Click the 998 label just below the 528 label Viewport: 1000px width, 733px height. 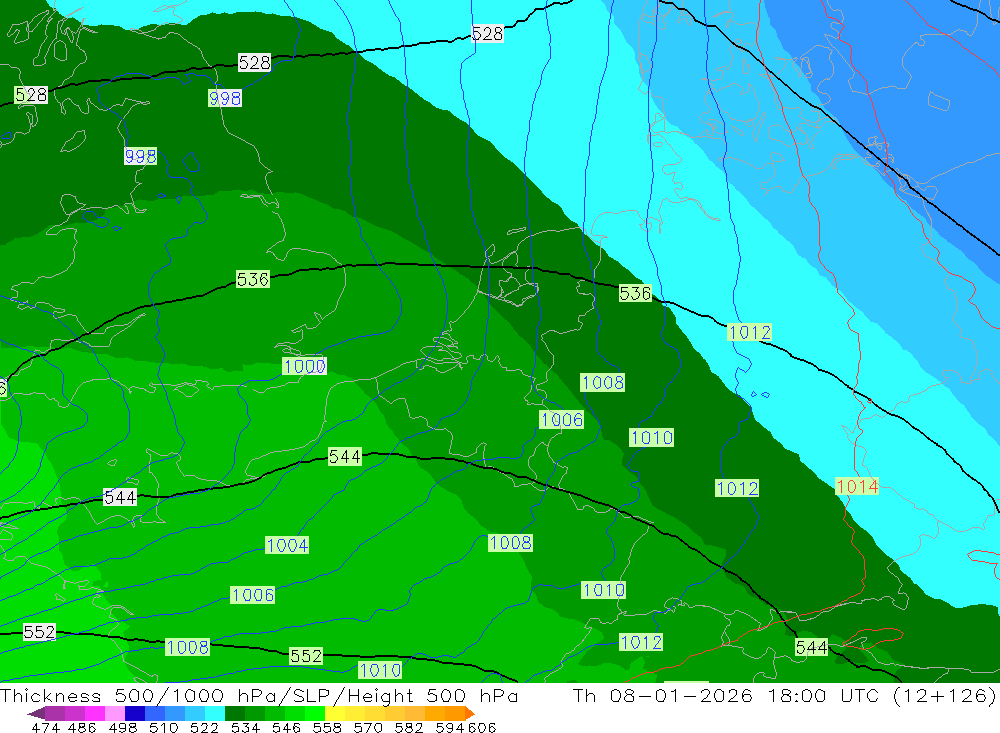point(224,98)
